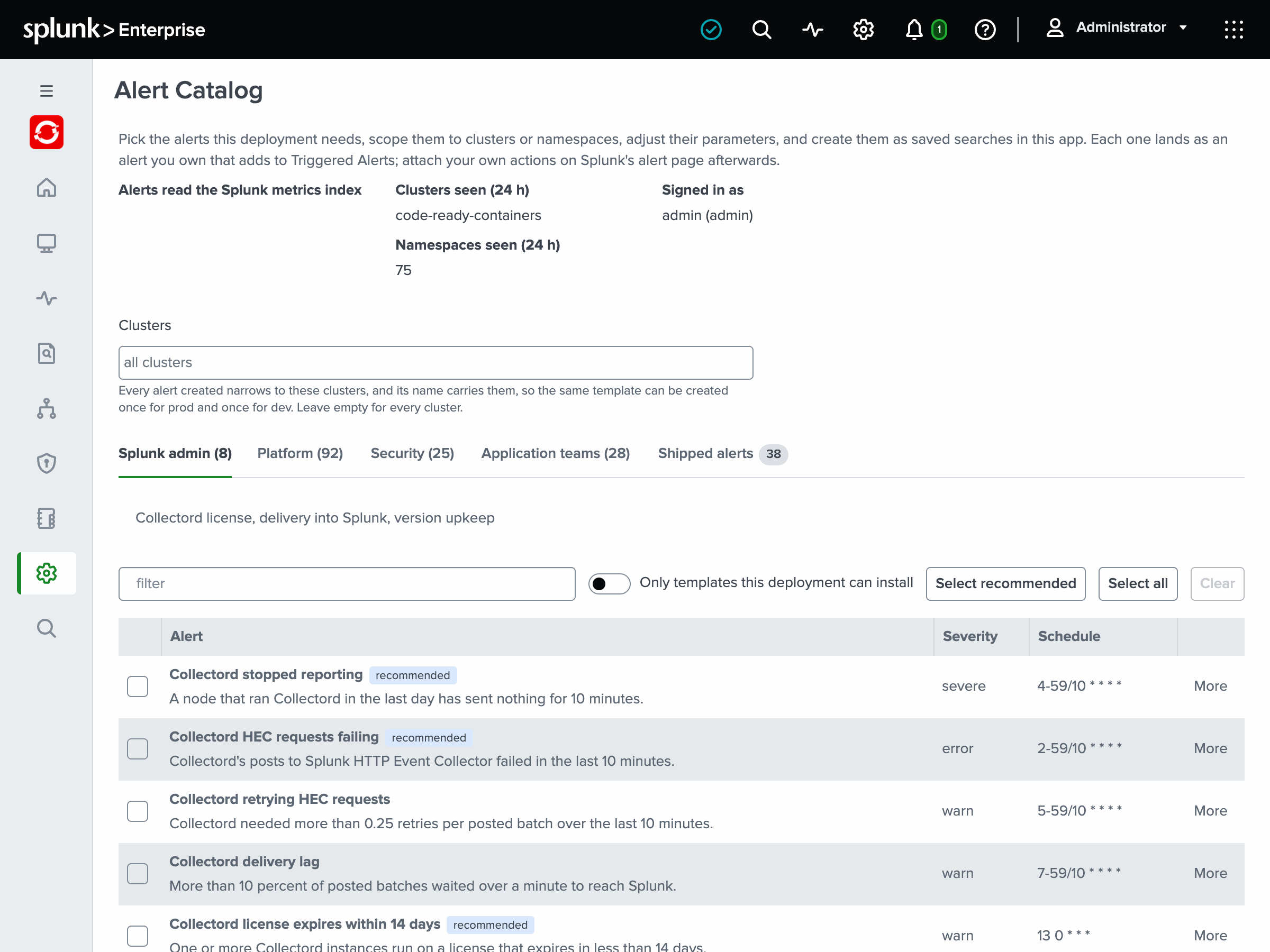
Task: Open the shield security sidebar icon
Action: 47,463
